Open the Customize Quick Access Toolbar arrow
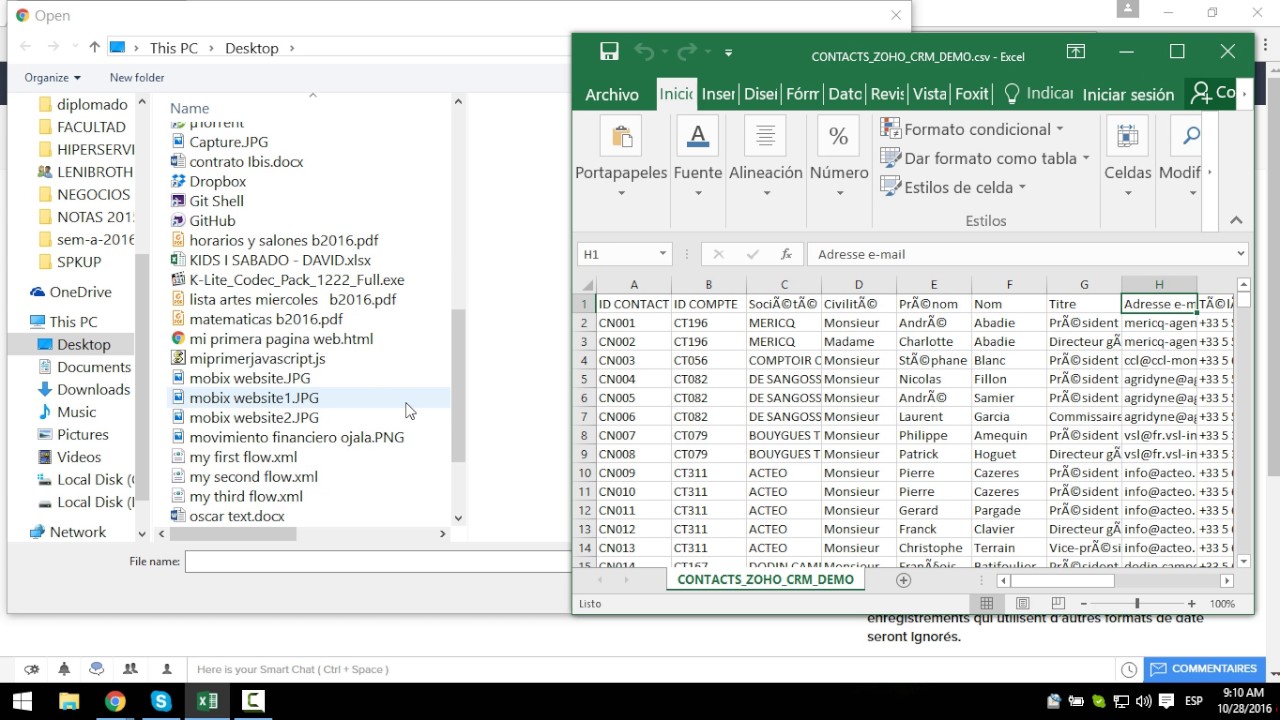This screenshot has width=1280, height=720. [728, 53]
